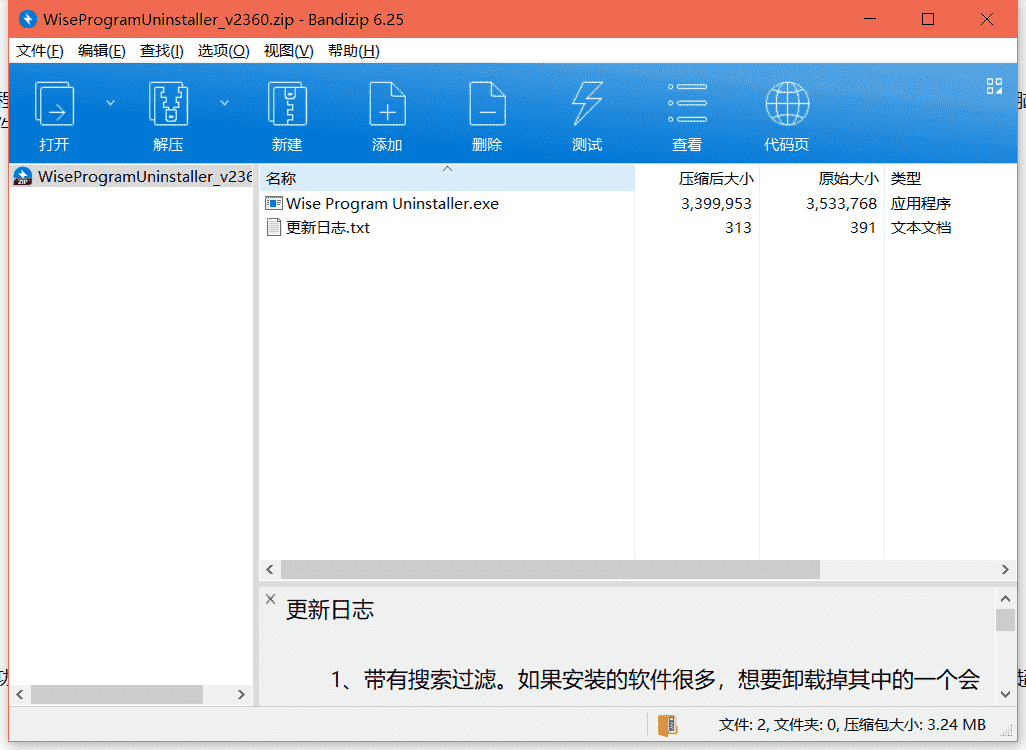
Task: Click the 应用程序 type cell
Action: tap(921, 204)
